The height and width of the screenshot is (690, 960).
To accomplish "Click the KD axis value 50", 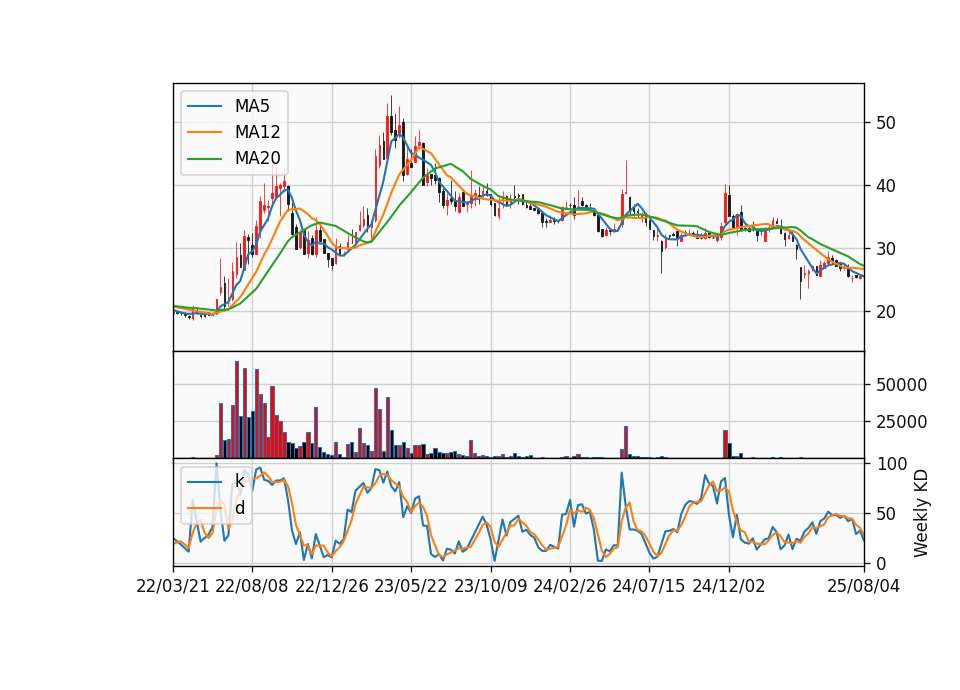I will [x=885, y=514].
